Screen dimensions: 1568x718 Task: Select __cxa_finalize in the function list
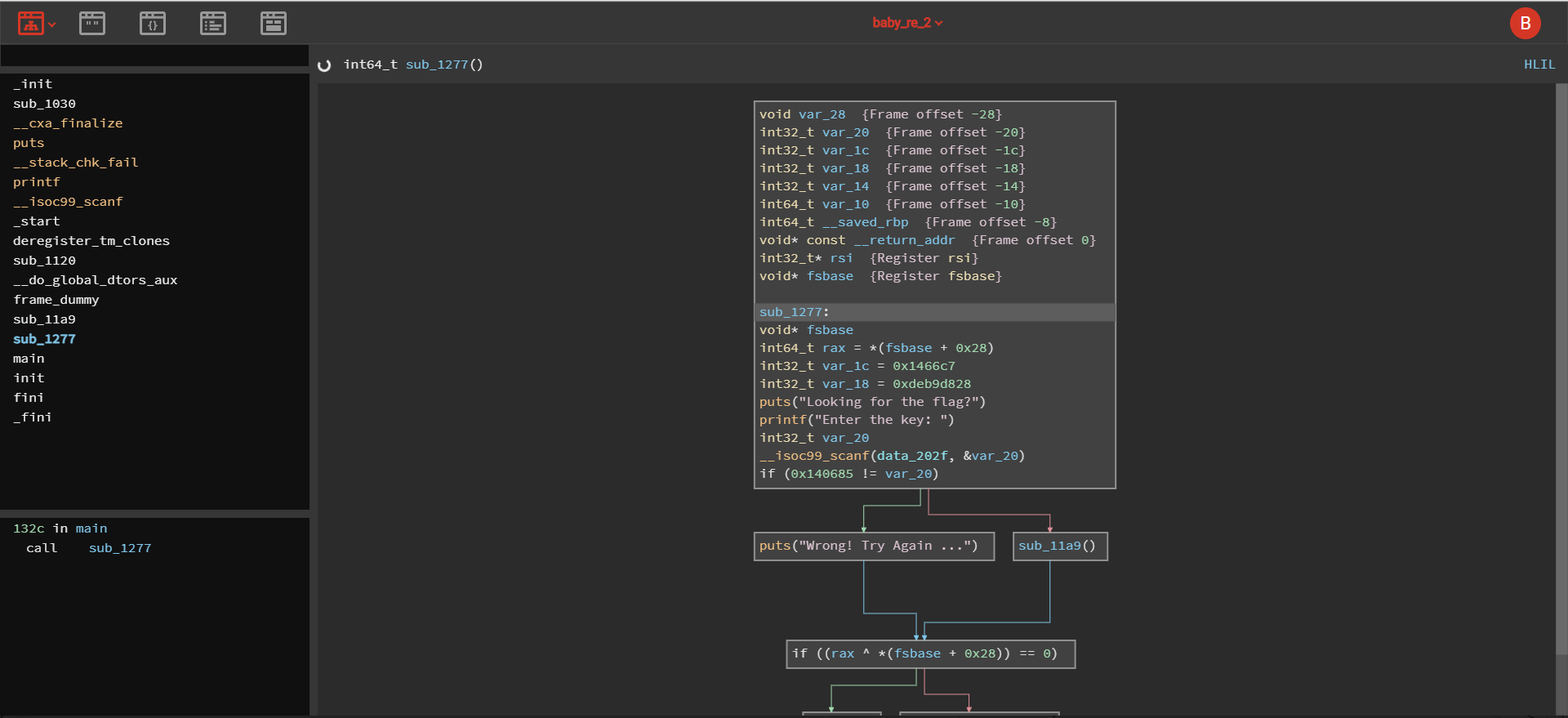(68, 123)
